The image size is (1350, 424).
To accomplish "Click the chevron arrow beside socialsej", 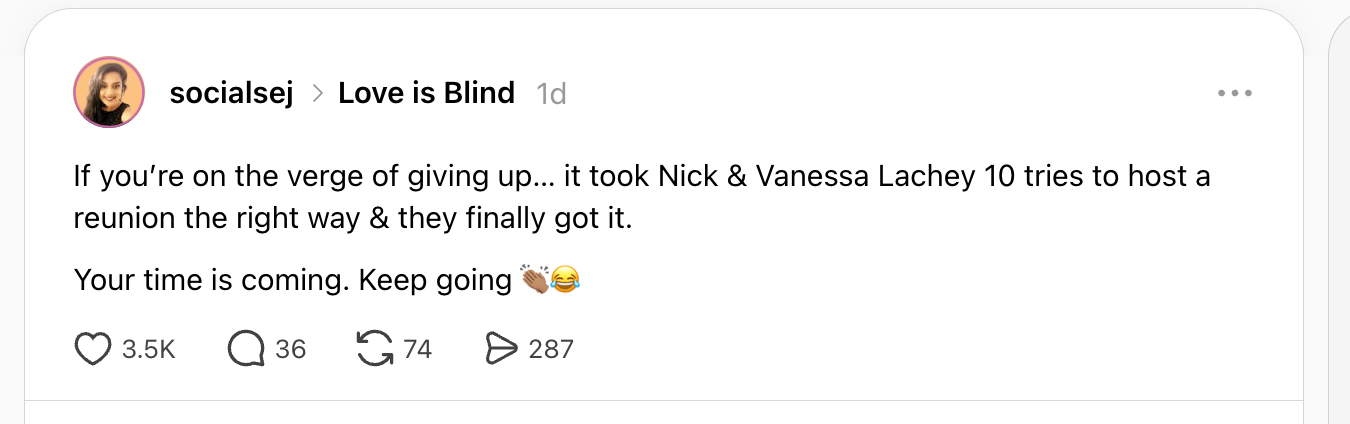I will coord(317,94).
